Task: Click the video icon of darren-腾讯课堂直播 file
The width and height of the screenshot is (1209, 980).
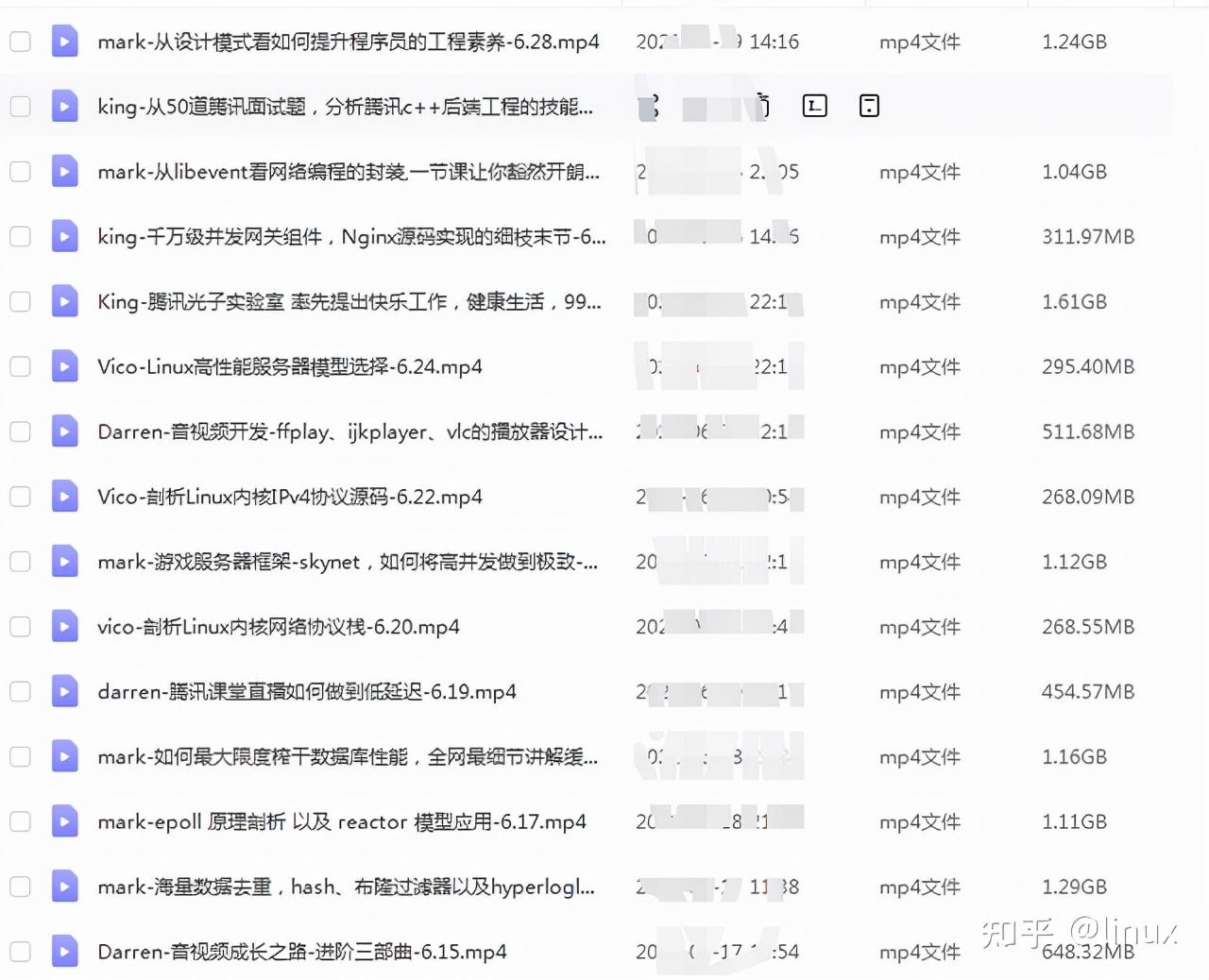Action: [x=64, y=692]
